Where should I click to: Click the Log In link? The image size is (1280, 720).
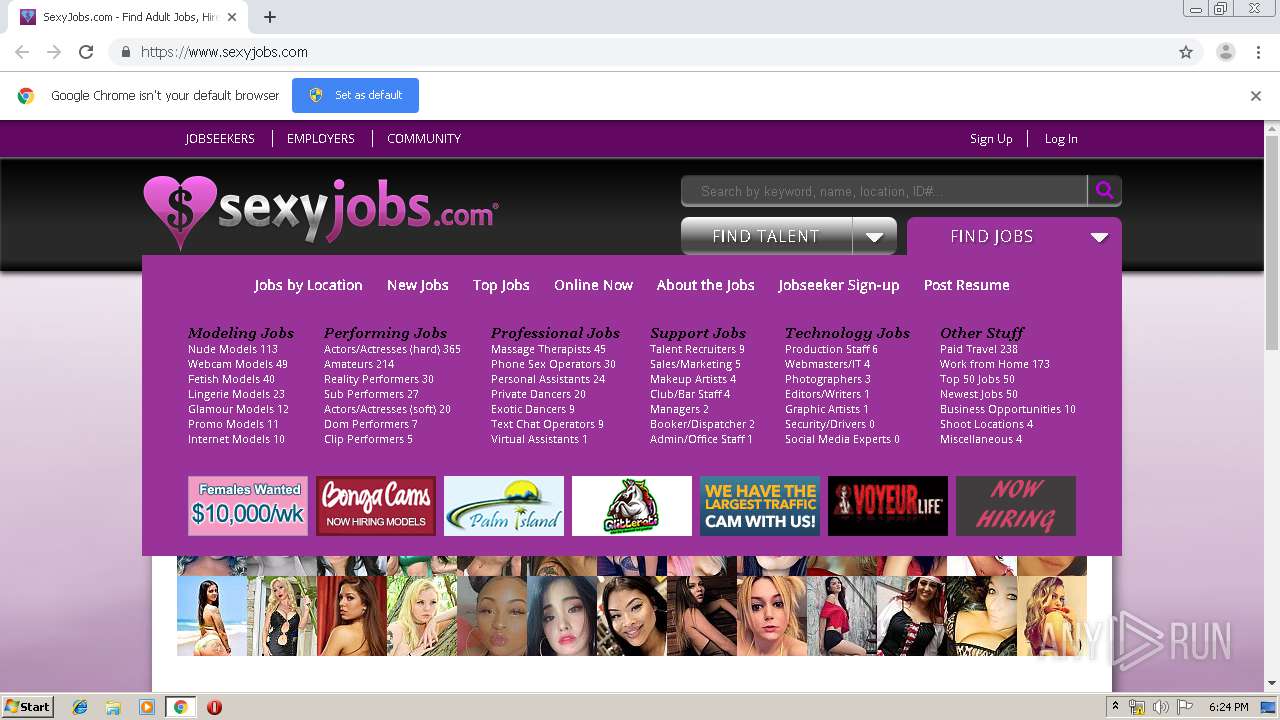[1061, 139]
